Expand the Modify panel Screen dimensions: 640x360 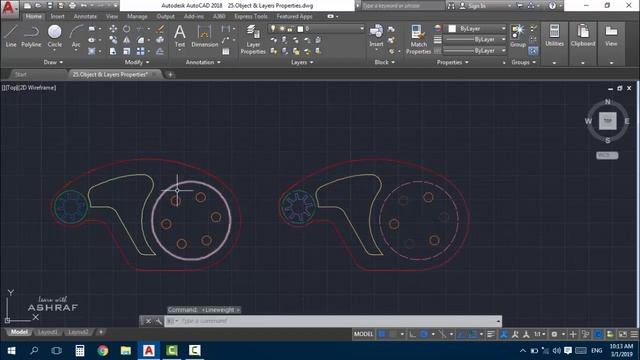pyautogui.click(x=137, y=62)
